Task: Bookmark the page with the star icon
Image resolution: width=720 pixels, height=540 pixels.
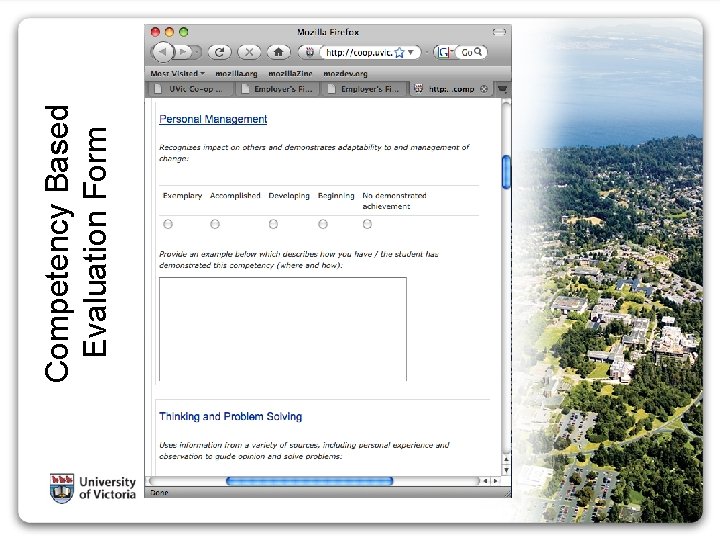Action: click(399, 52)
